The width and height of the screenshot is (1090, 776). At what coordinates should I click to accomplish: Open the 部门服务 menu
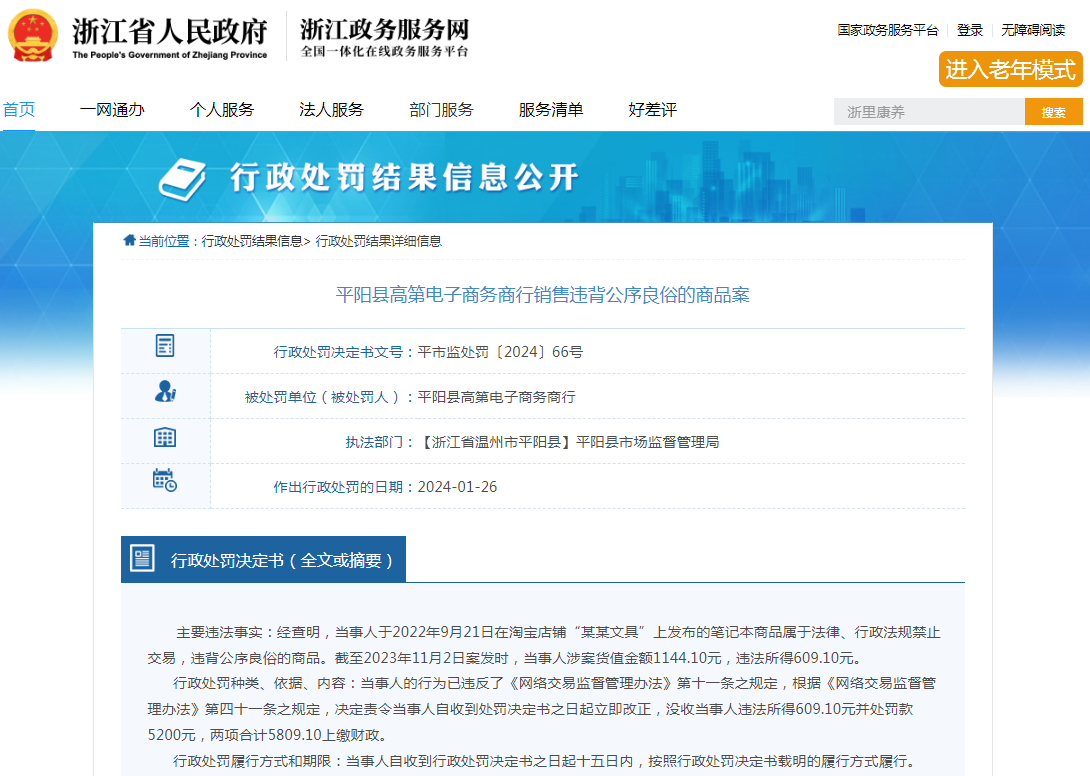pyautogui.click(x=441, y=110)
